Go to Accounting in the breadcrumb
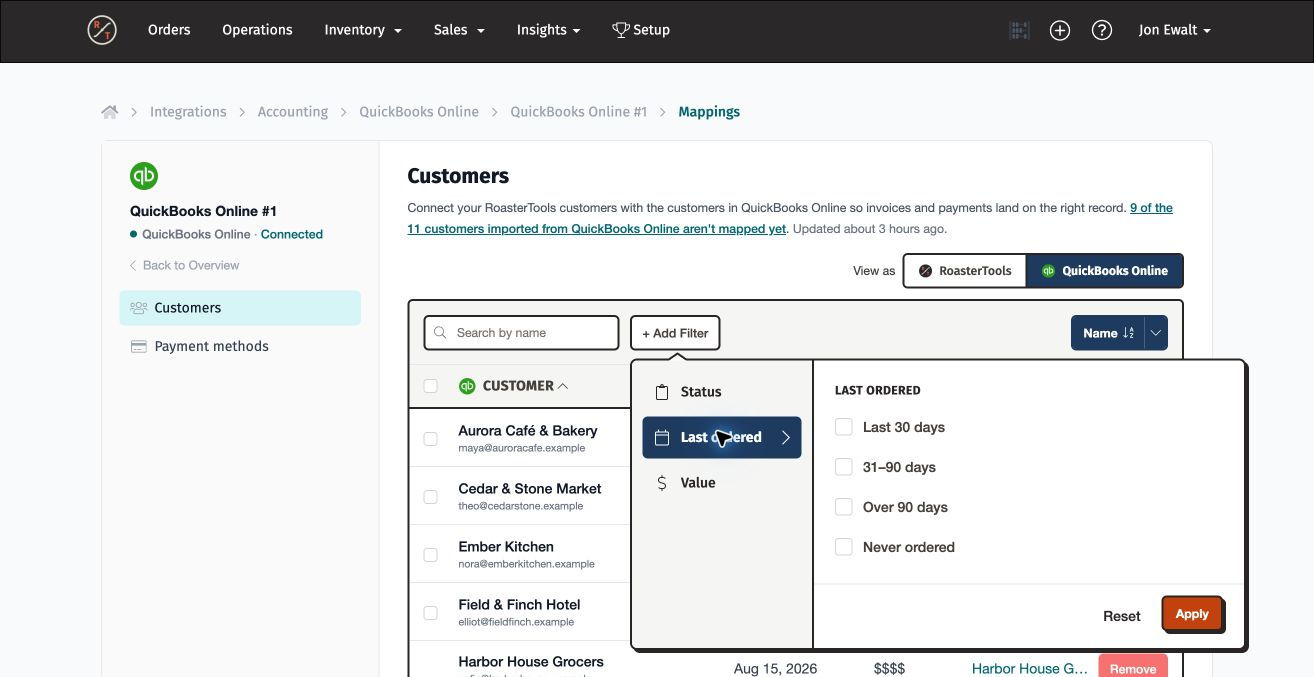The height and width of the screenshot is (677, 1314). pos(293,112)
